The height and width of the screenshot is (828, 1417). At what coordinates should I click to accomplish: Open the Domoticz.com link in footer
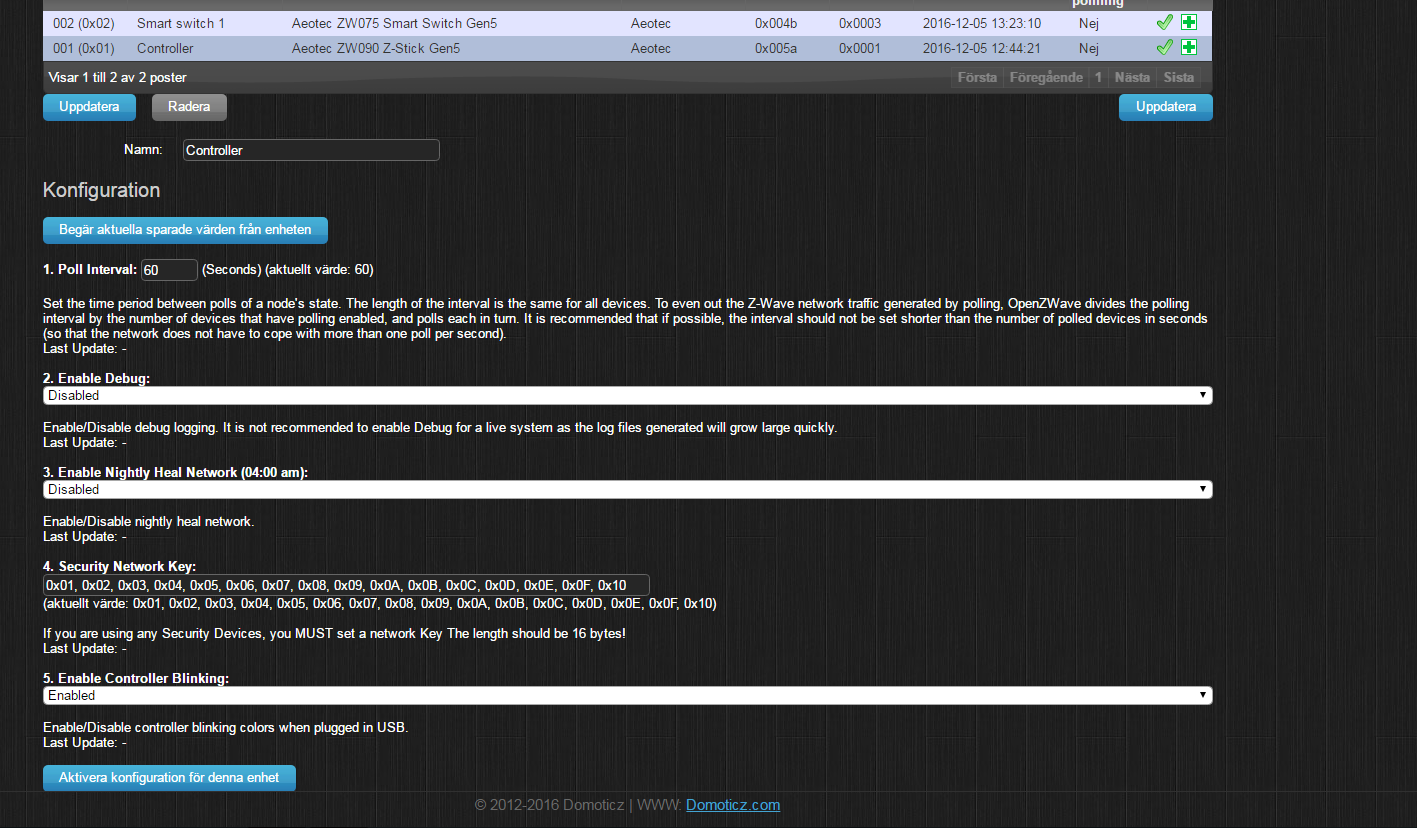(732, 805)
